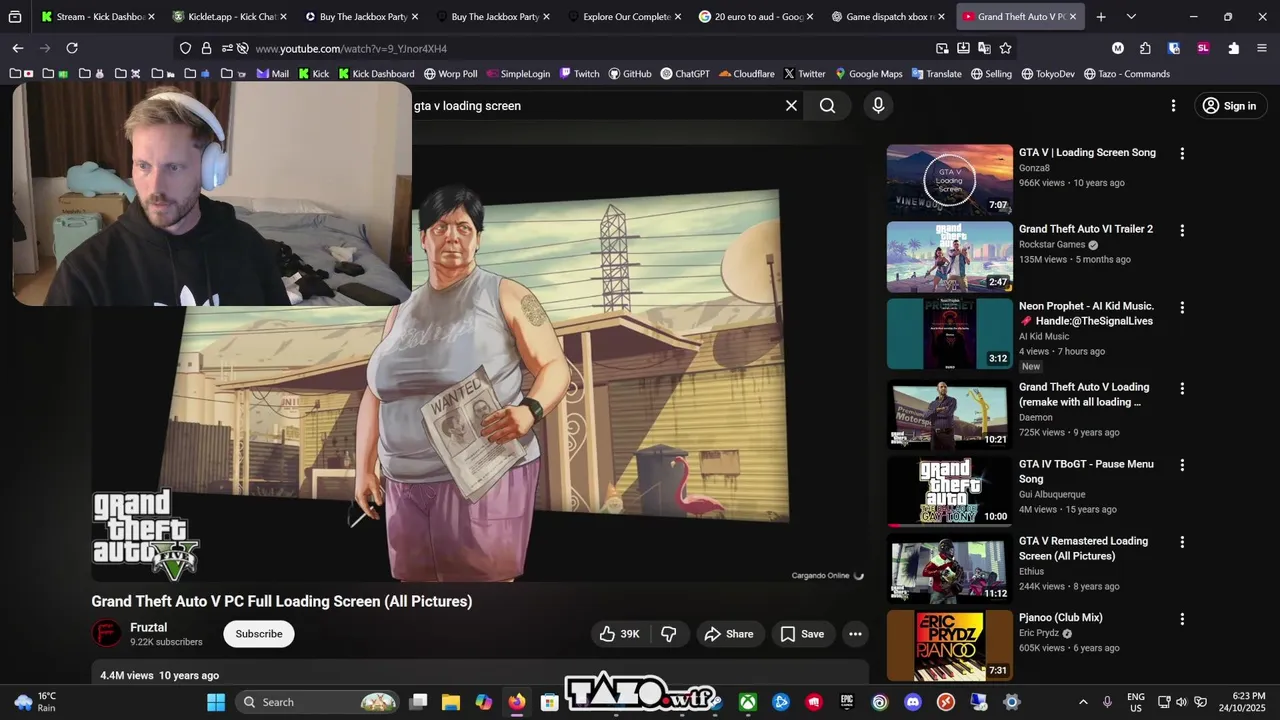Open a new browser tab
Image resolution: width=1280 pixels, height=720 pixels.
1101,16
